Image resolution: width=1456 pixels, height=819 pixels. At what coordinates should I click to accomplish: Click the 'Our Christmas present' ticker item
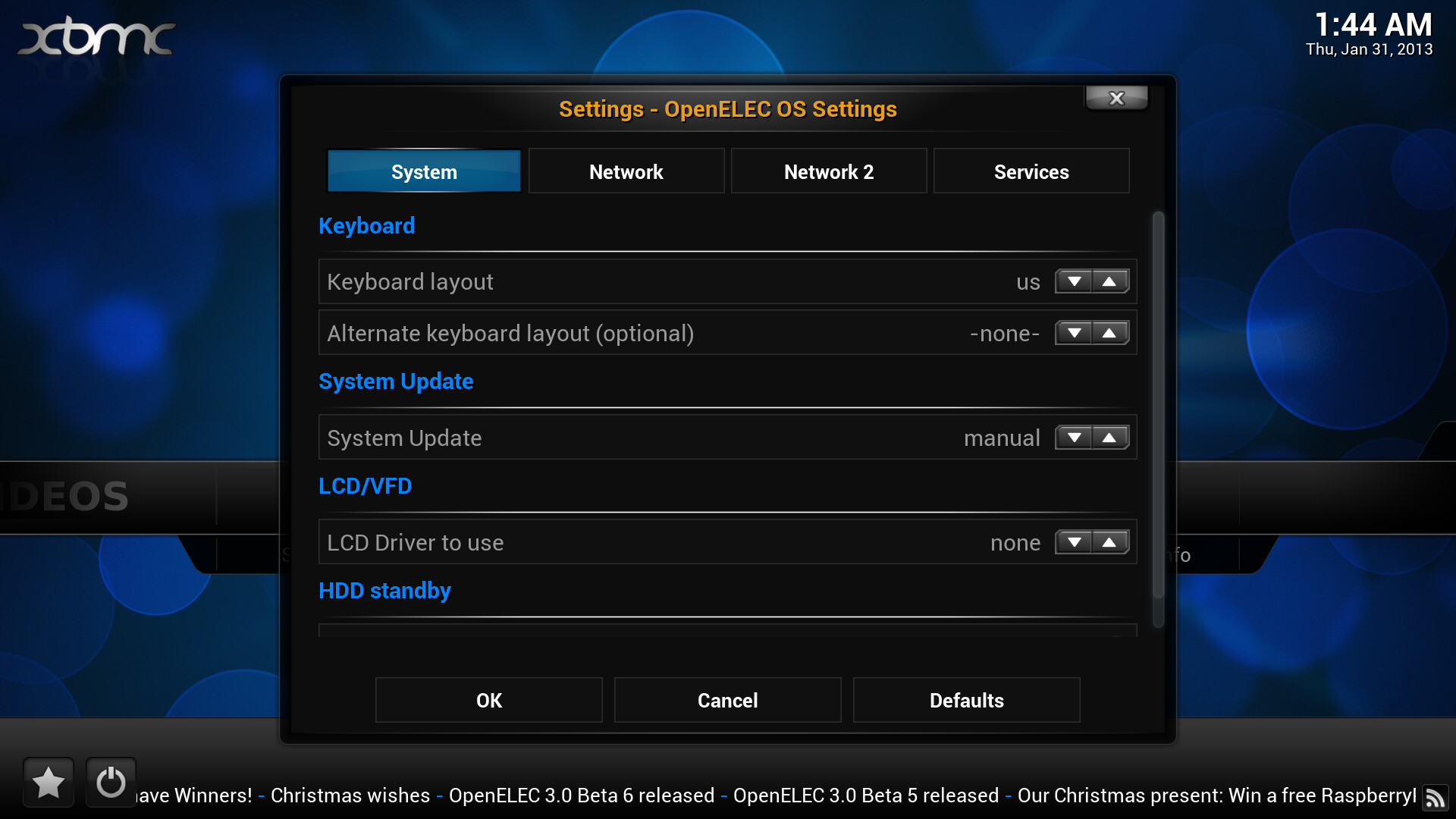(x=1217, y=795)
